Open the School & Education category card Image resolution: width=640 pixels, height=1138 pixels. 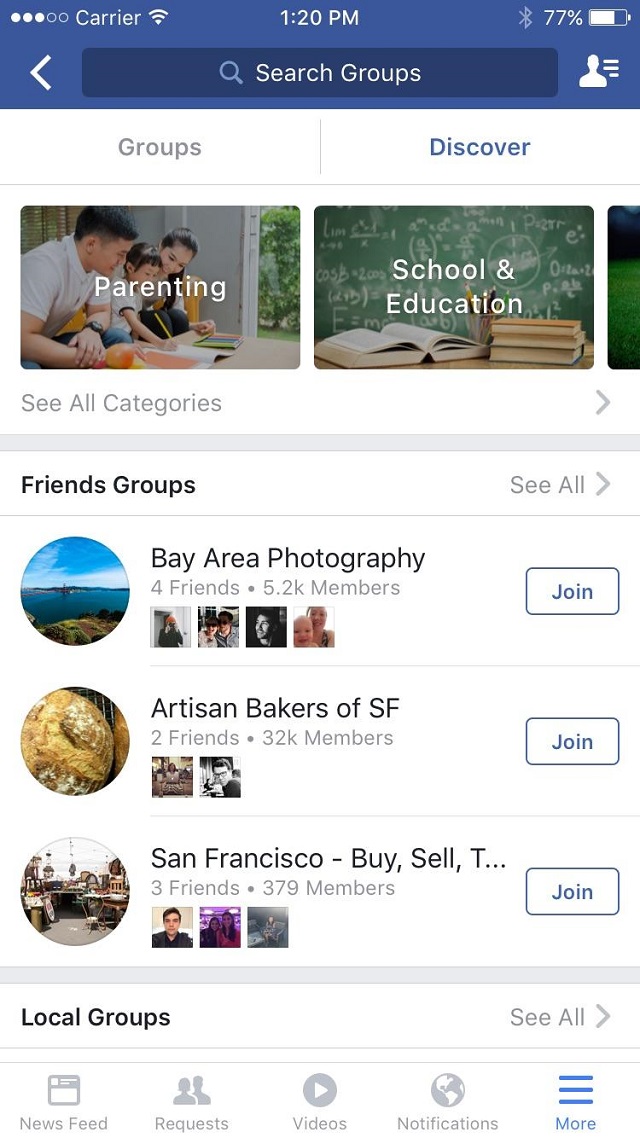tap(454, 288)
